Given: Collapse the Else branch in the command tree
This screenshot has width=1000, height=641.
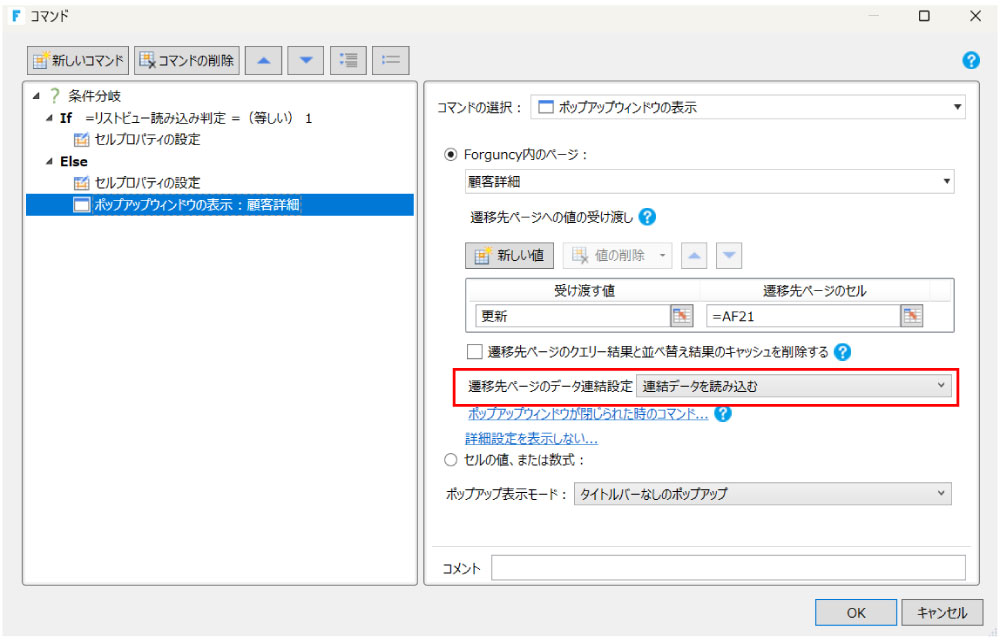Looking at the screenshot, I should 48,161.
